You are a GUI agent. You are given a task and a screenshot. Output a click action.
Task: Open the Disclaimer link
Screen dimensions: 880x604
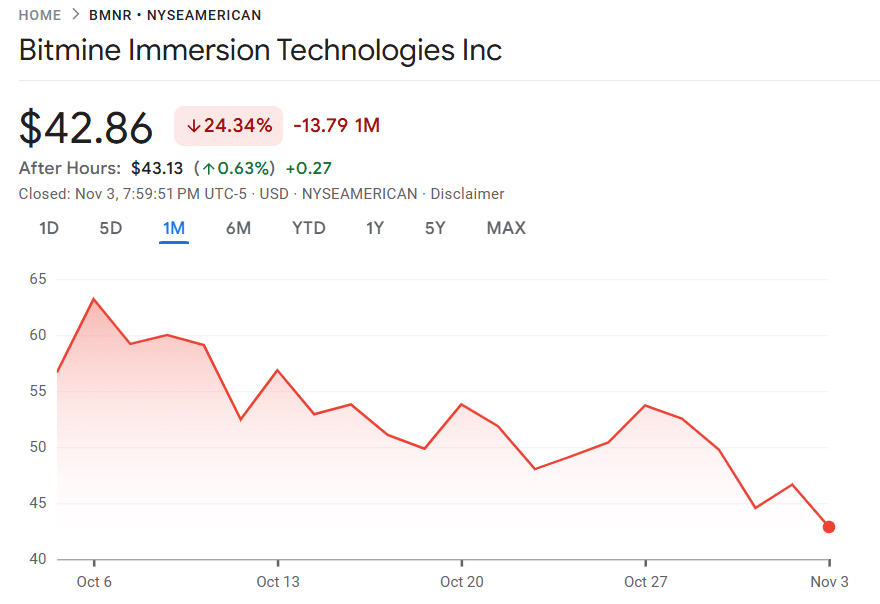pos(467,194)
